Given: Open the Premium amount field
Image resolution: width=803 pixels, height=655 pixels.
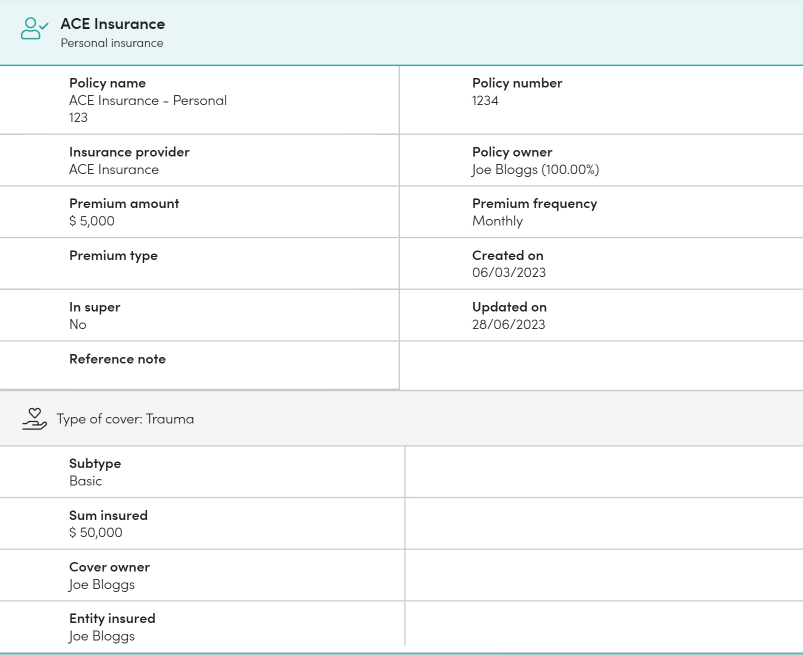Looking at the screenshot, I should (94, 220).
